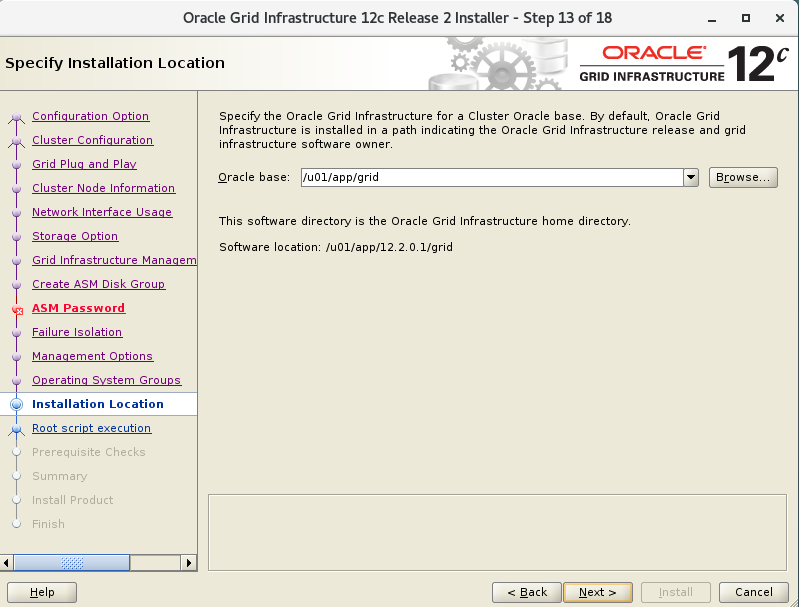Click the step bullet beside Operating System Groups
799x607 pixels.
pyautogui.click(x=16, y=380)
